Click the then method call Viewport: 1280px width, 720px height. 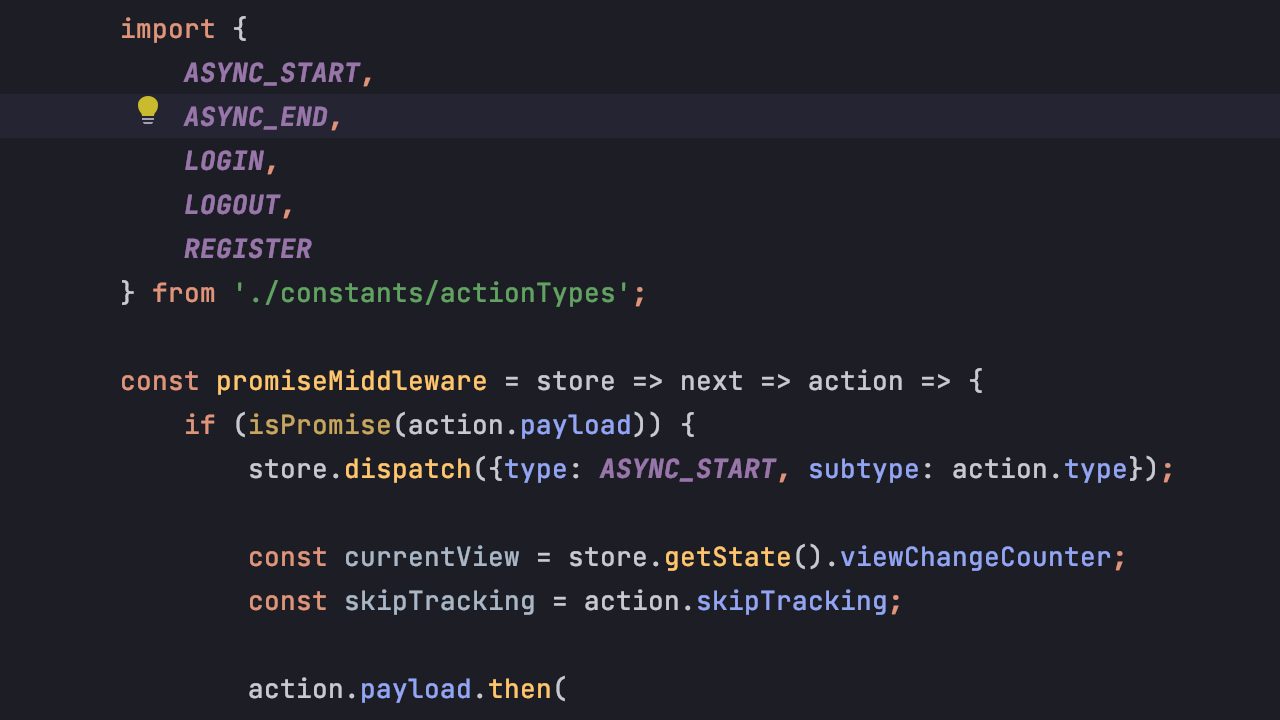pos(520,689)
